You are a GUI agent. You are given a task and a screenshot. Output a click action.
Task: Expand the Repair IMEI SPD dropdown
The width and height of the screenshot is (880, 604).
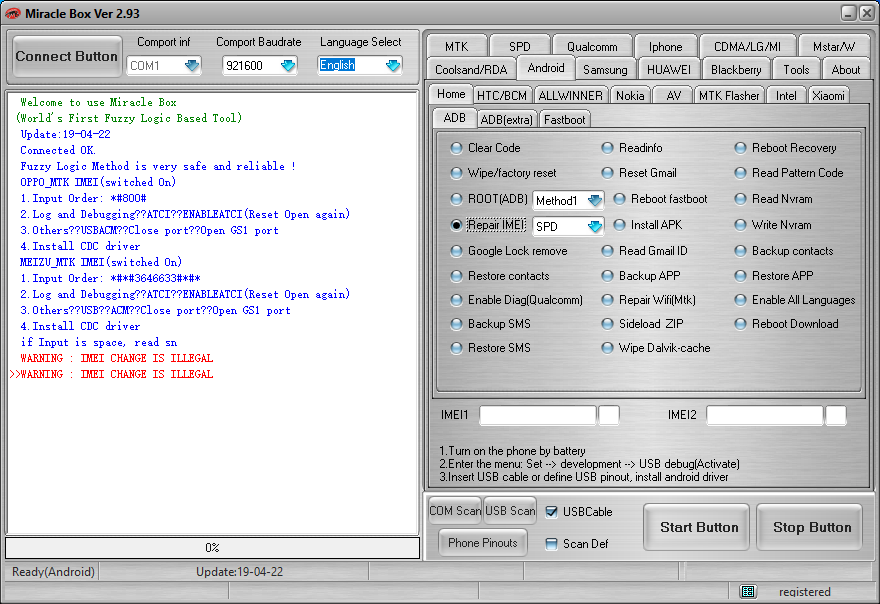tap(594, 226)
